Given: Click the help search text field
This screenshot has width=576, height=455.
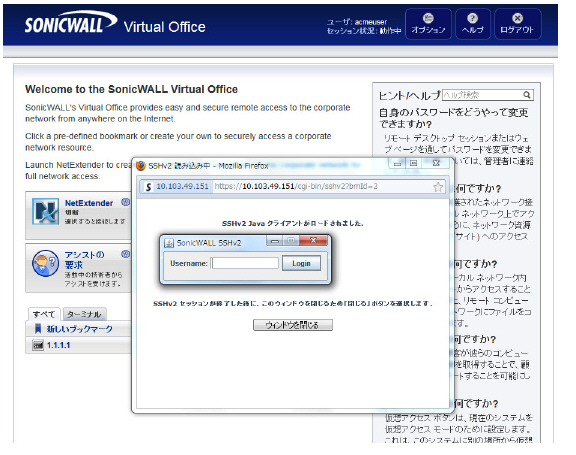Looking at the screenshot, I should coord(482,95).
